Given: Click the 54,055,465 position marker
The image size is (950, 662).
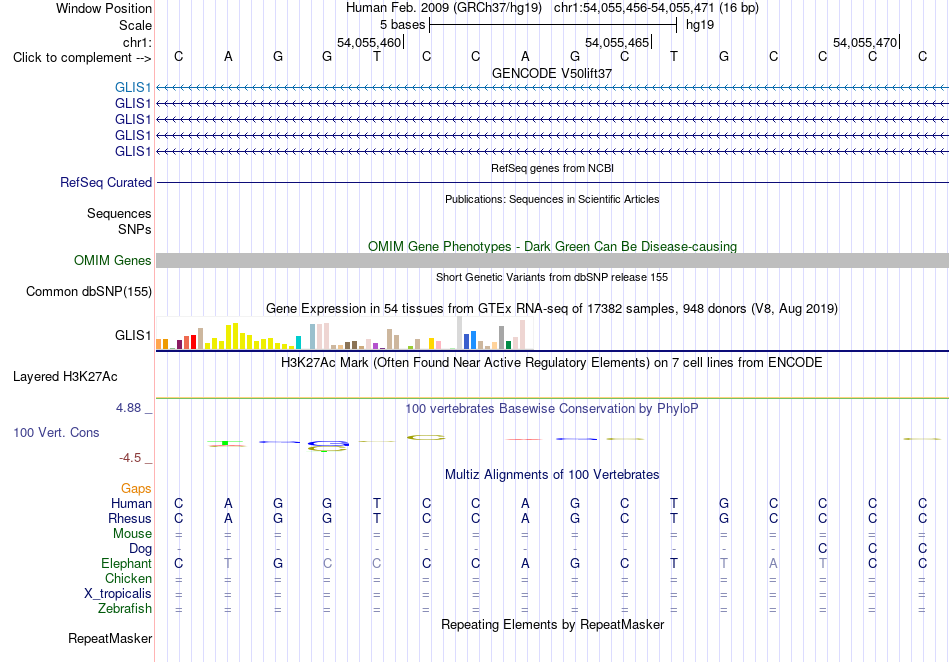Looking at the screenshot, I should 617,42.
